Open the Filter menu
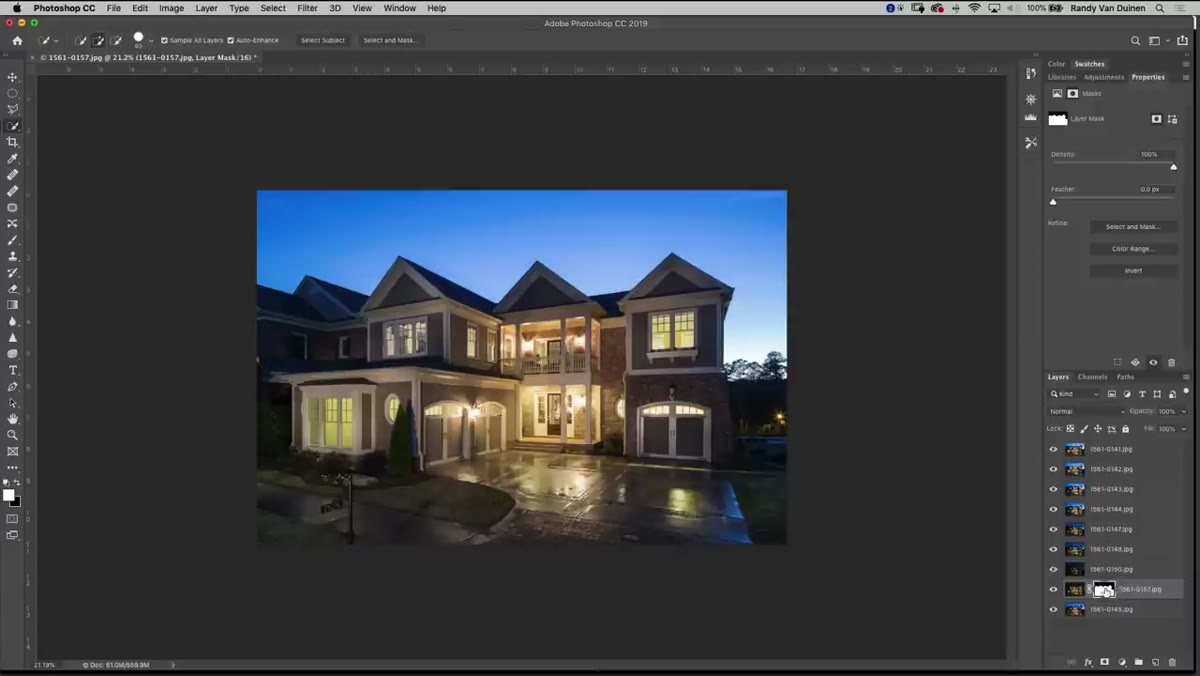1200x676 pixels. (307, 8)
